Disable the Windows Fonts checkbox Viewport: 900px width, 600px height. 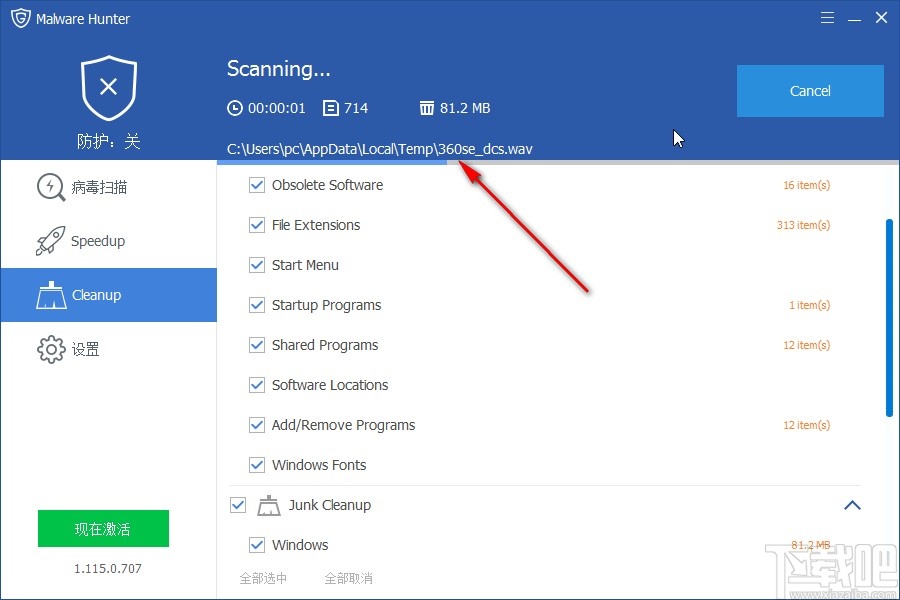(x=257, y=464)
